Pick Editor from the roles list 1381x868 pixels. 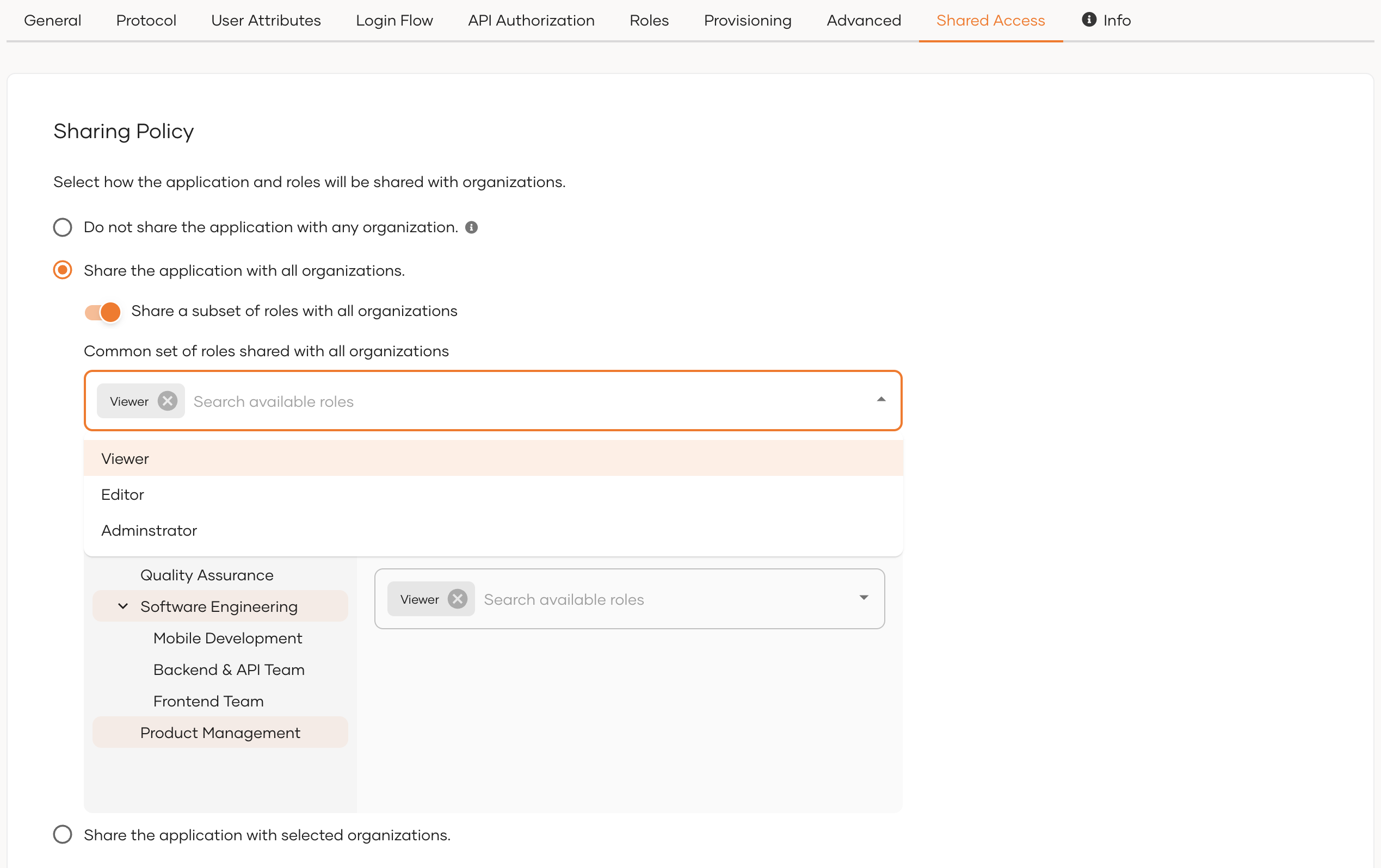pyautogui.click(x=123, y=494)
